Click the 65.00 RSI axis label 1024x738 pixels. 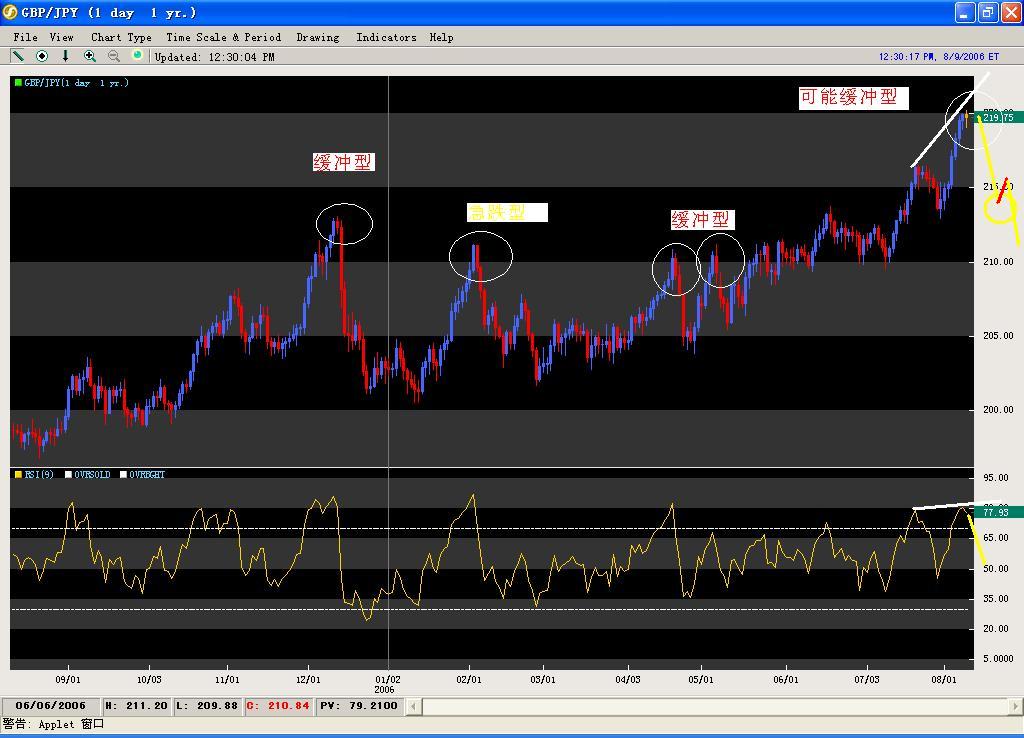pos(996,537)
